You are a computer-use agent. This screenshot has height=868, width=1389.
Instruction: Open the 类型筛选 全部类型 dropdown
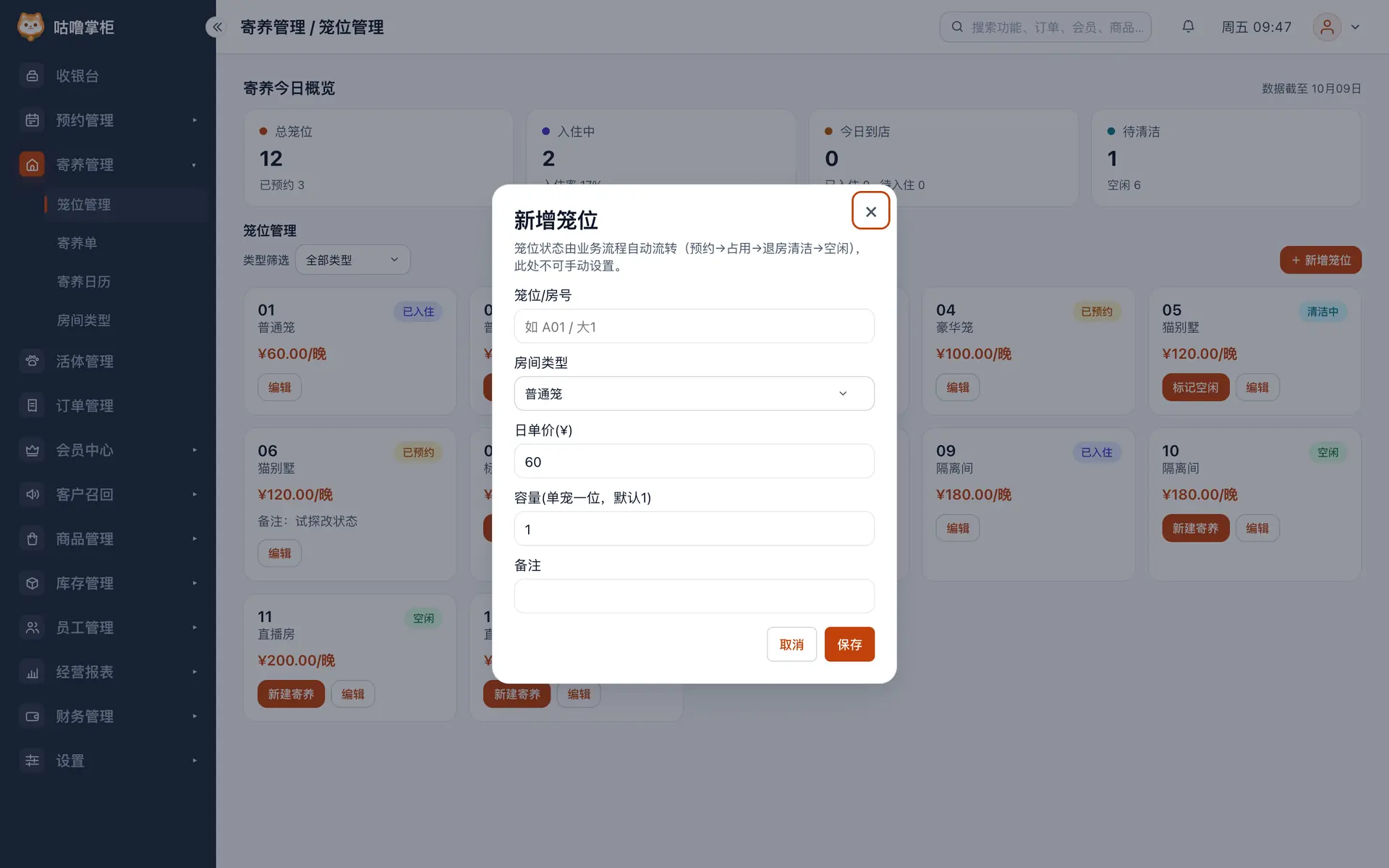point(352,260)
